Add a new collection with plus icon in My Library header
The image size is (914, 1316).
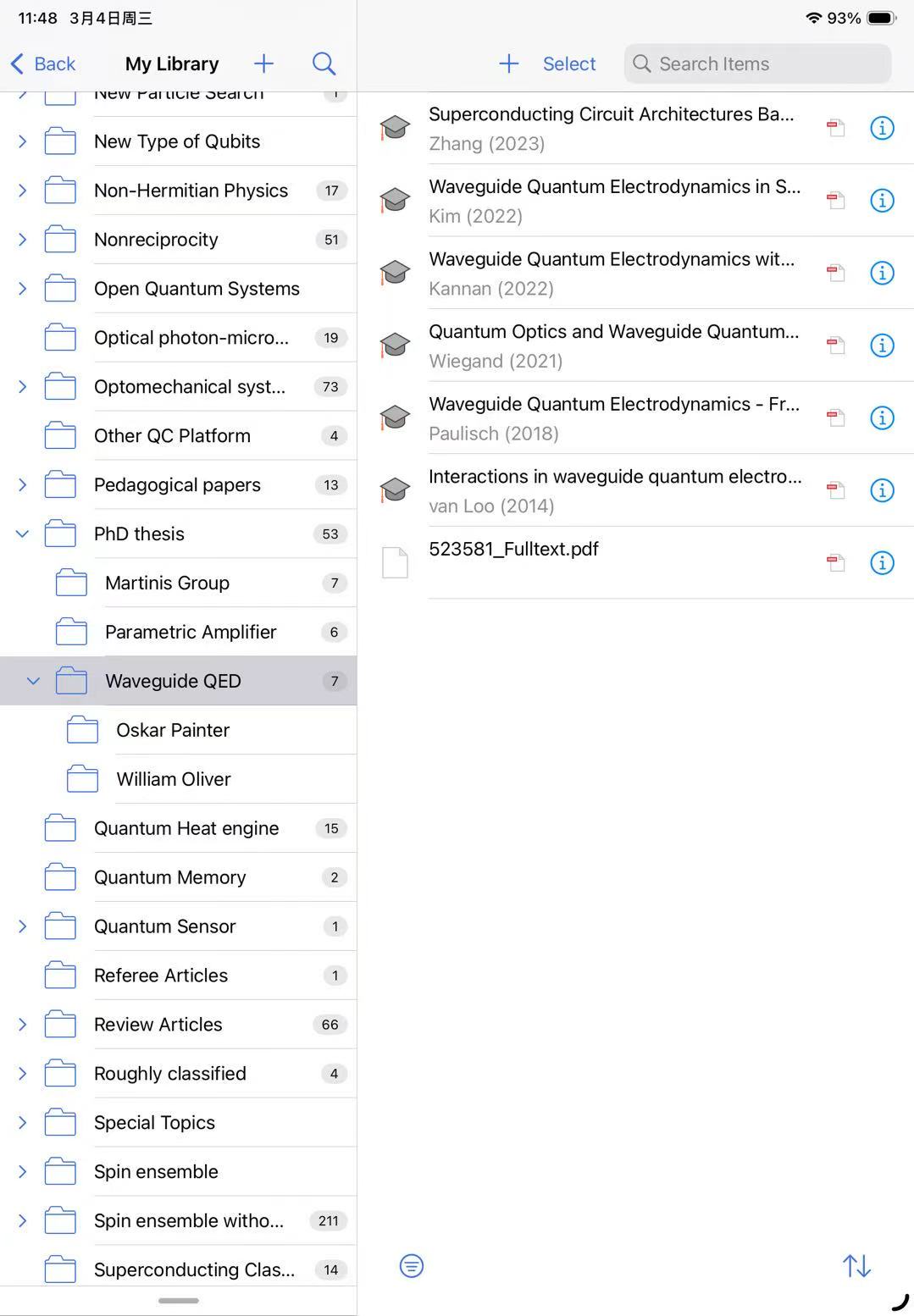click(263, 64)
